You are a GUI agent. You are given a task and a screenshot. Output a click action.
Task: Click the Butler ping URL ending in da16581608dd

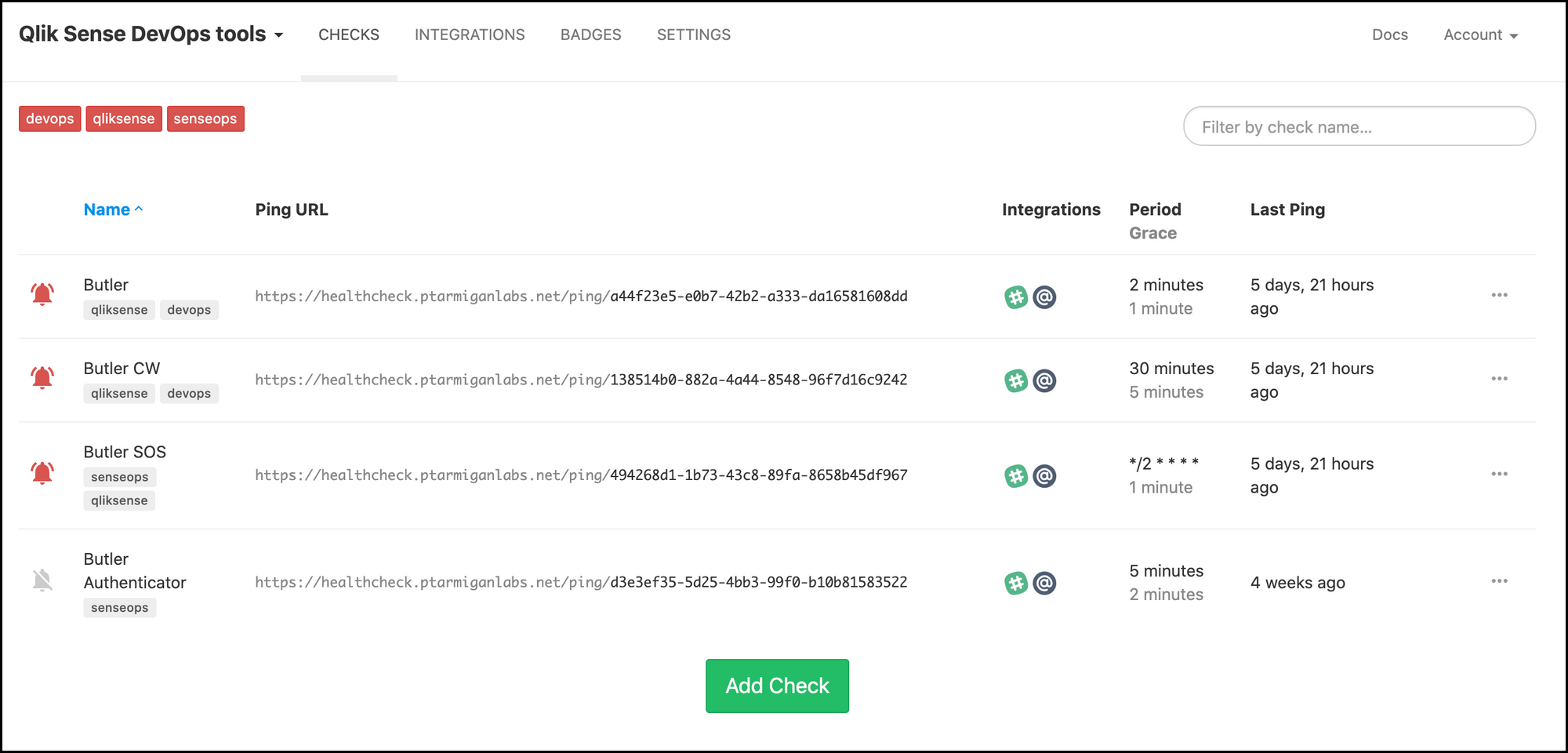pos(581,296)
